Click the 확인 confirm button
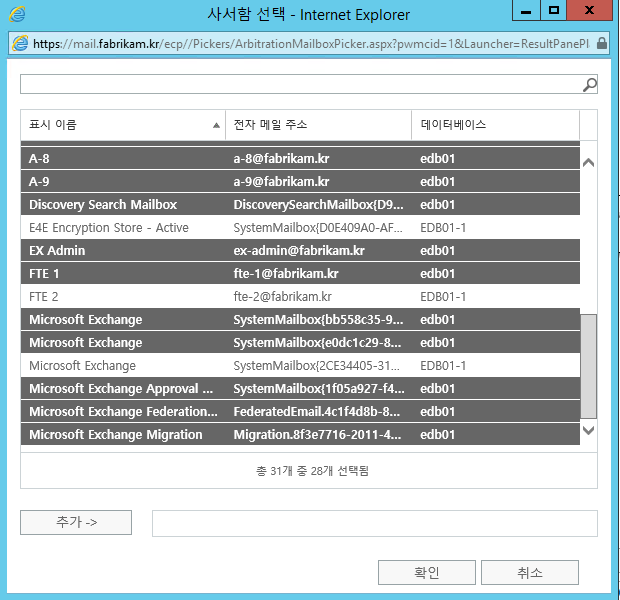Screen dimensions: 620x600 [427, 572]
